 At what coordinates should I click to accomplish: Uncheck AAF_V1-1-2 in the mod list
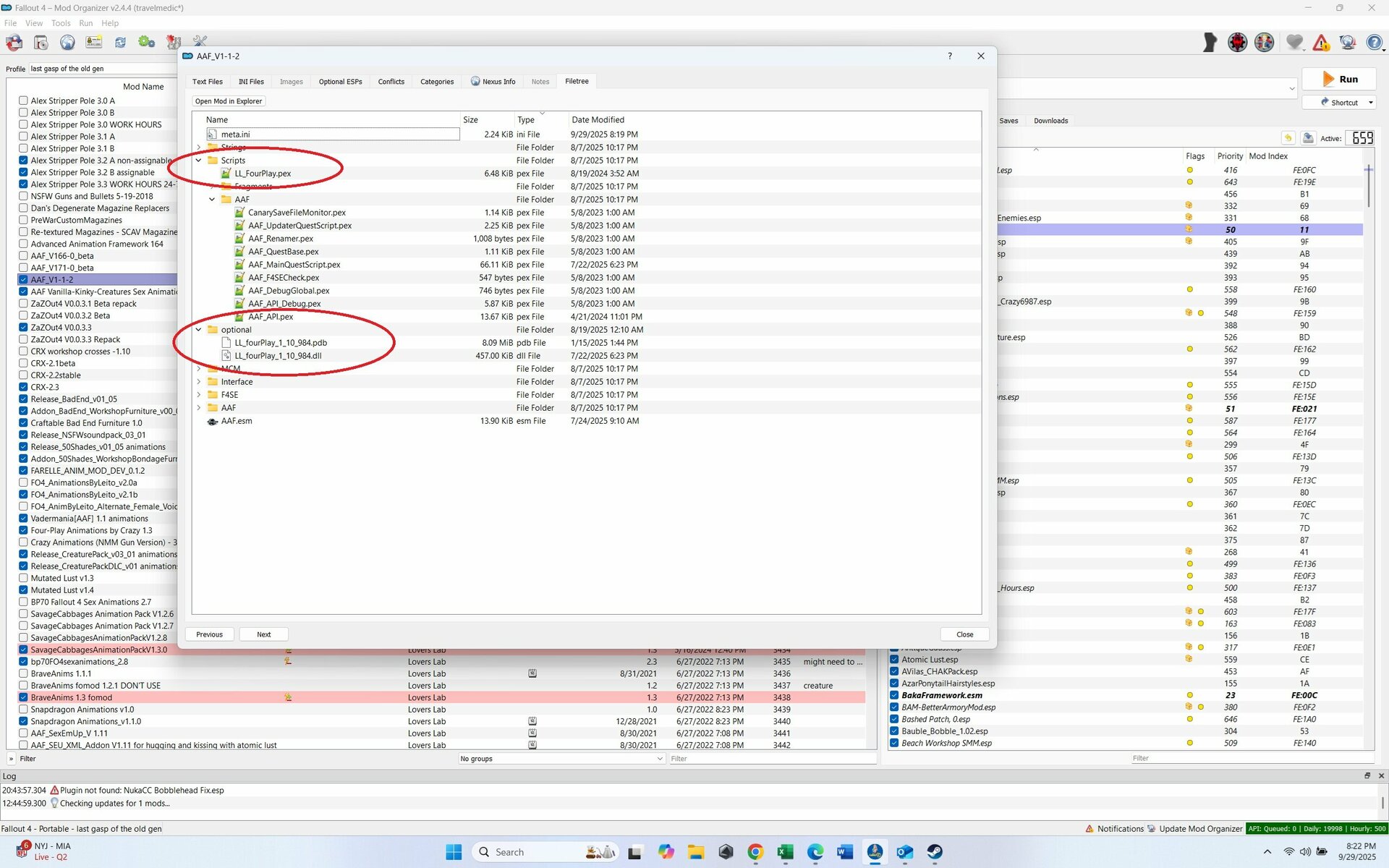coord(23,279)
